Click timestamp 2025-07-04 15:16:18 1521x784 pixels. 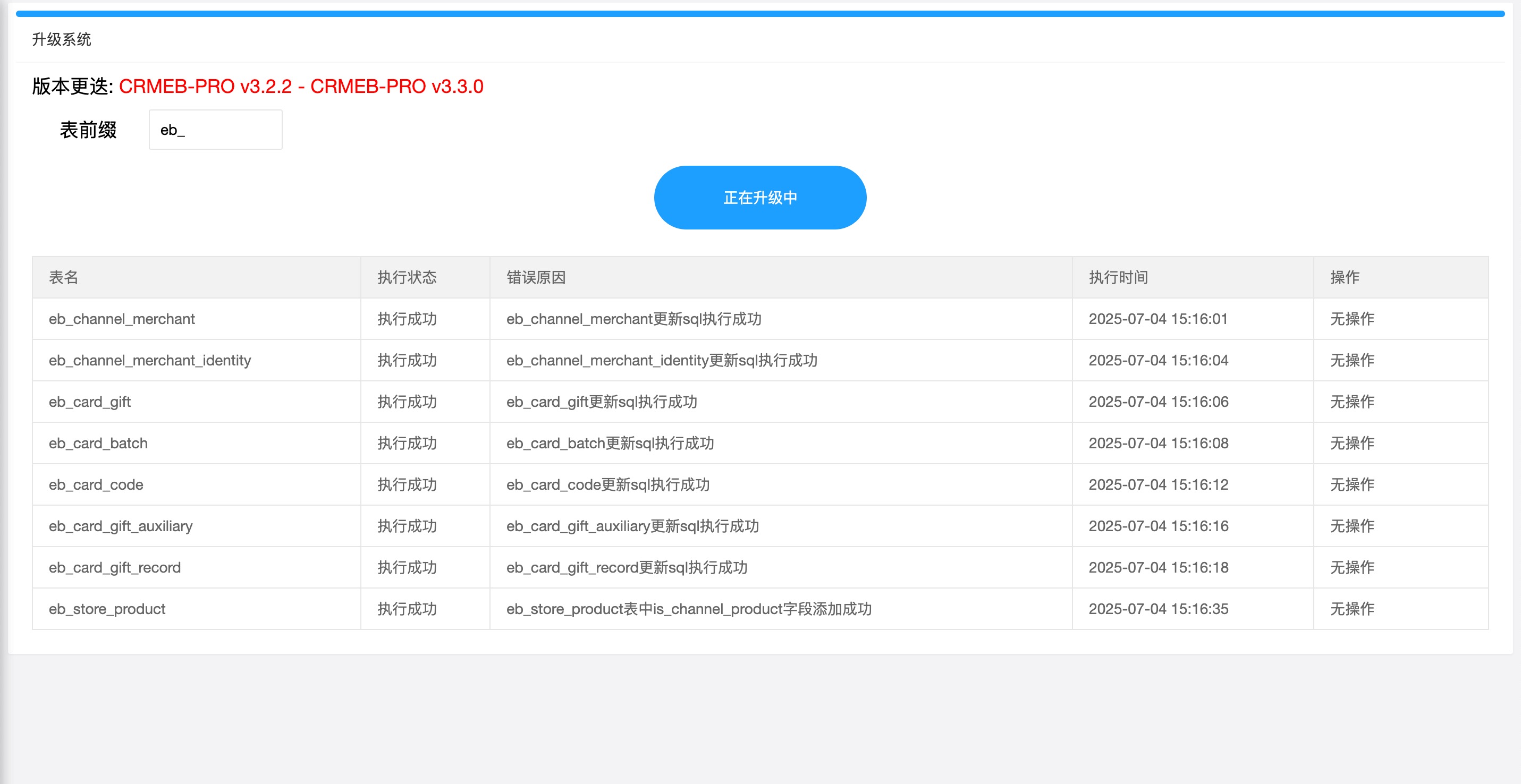pos(1158,567)
